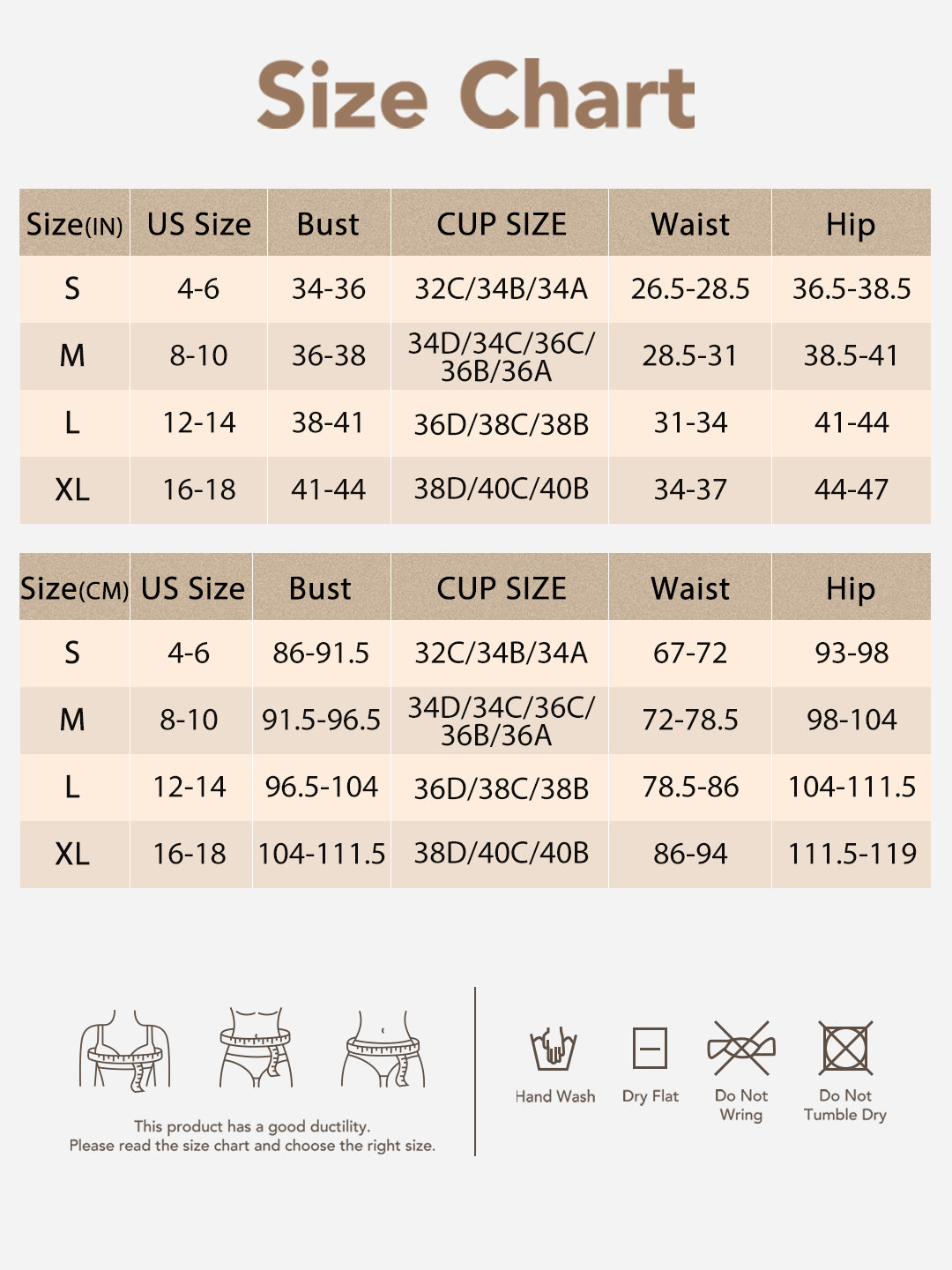
Task: Click the 78.5-86 waist value
Action: (x=690, y=787)
